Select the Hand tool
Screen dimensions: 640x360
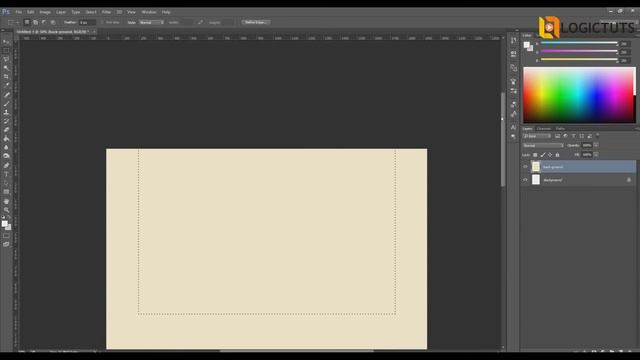click(6, 201)
